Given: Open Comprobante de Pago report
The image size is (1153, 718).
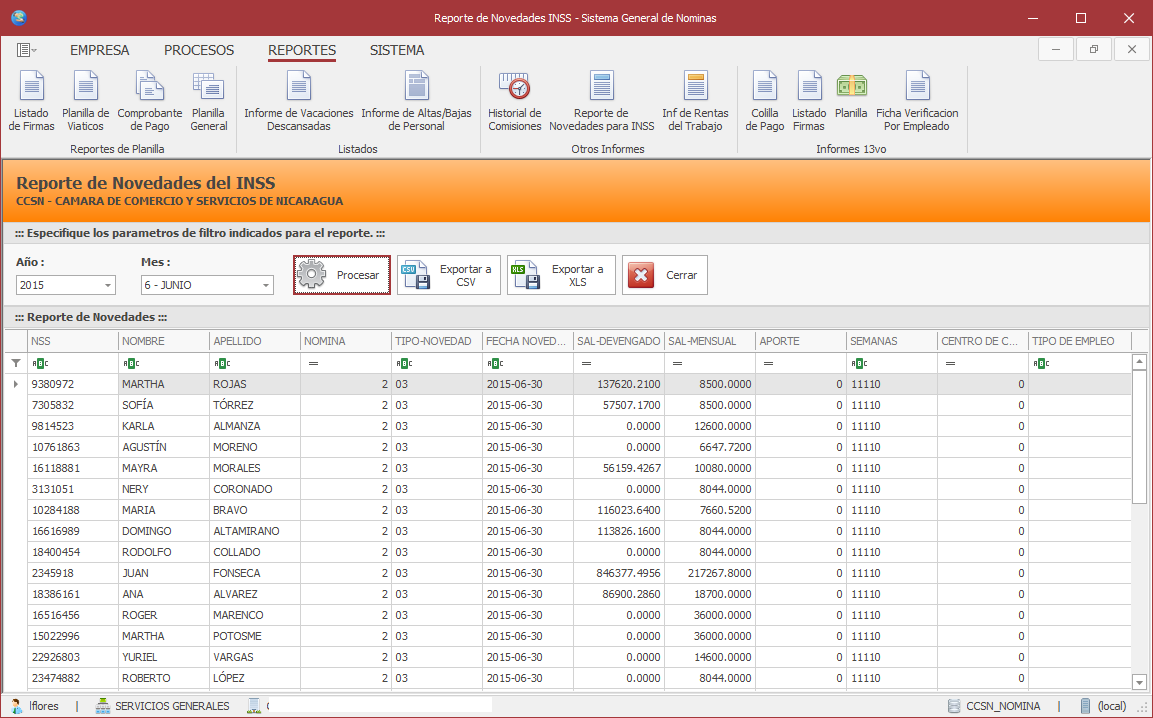Looking at the screenshot, I should pyautogui.click(x=150, y=102).
